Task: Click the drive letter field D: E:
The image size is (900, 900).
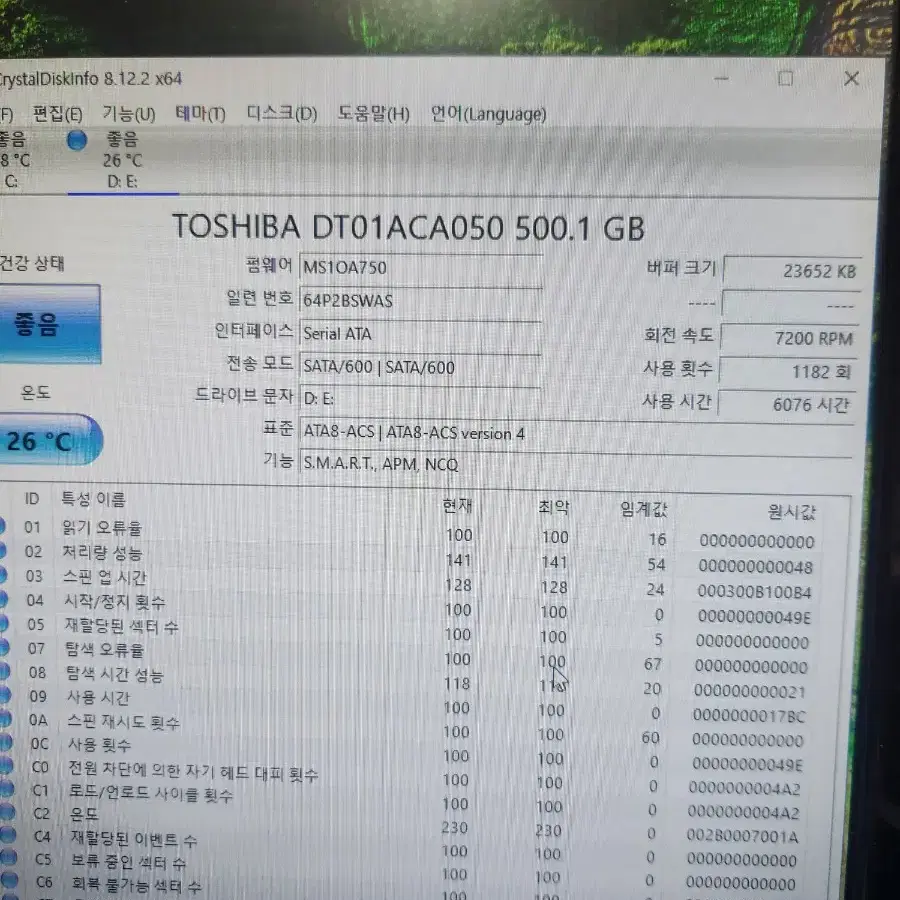Action: [421, 398]
